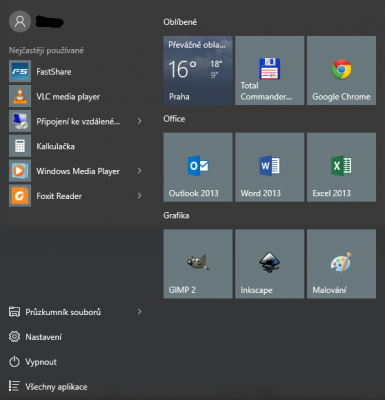The height and width of the screenshot is (400, 385).
Task: Launch Total Commander tile
Action: click(x=269, y=71)
